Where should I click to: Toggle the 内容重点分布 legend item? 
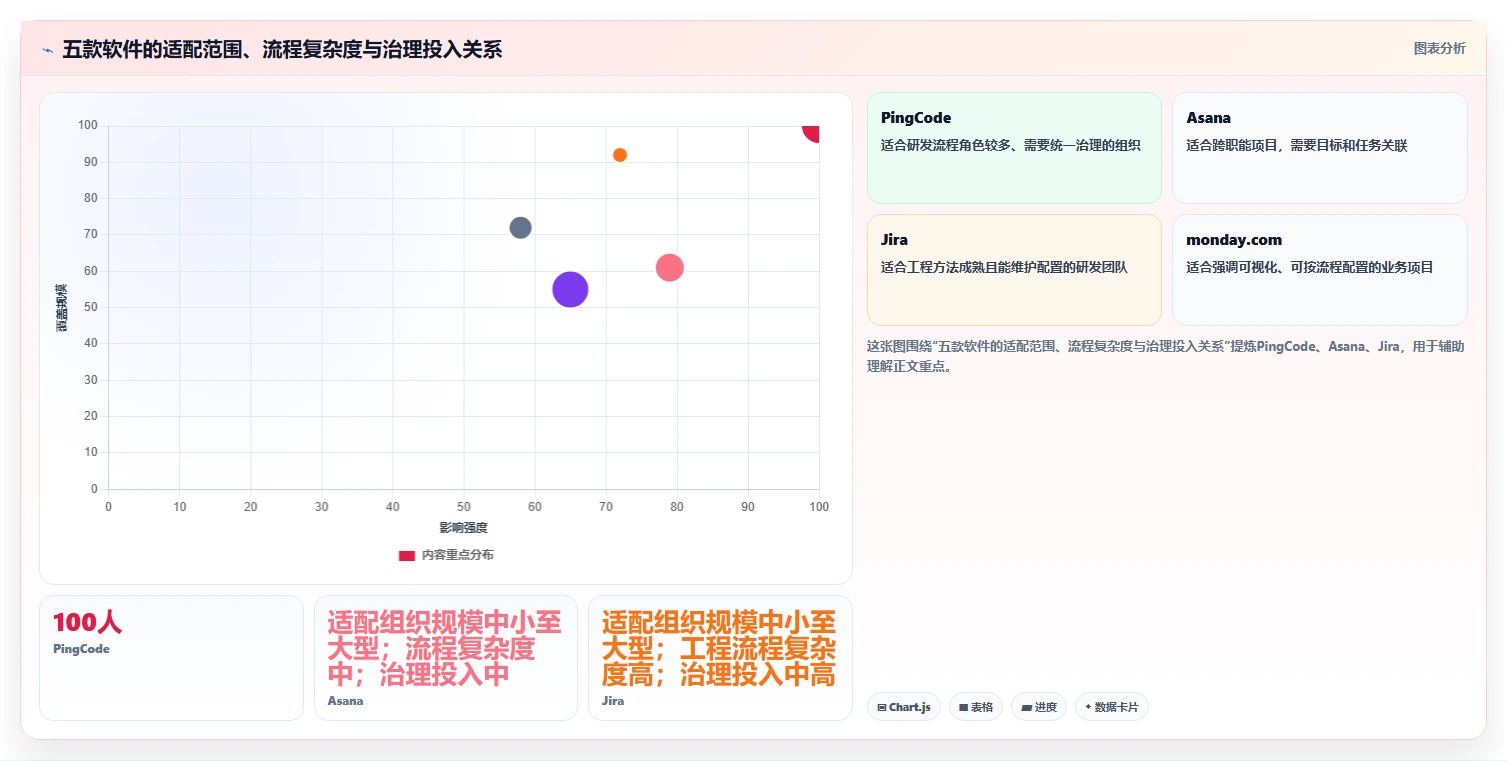click(446, 555)
